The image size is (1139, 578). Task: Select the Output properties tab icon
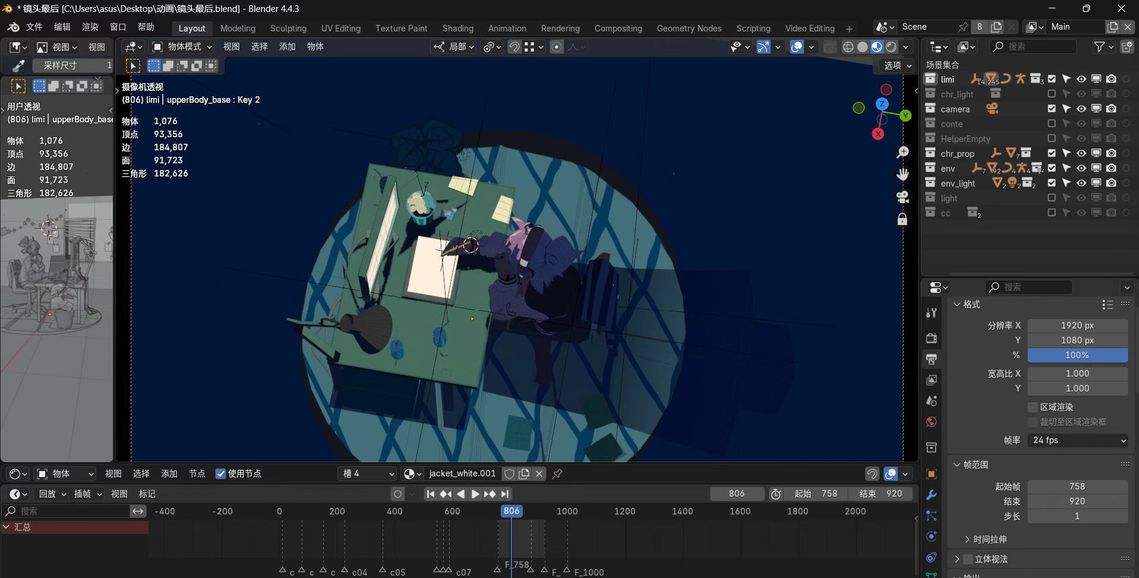pyautogui.click(x=931, y=359)
